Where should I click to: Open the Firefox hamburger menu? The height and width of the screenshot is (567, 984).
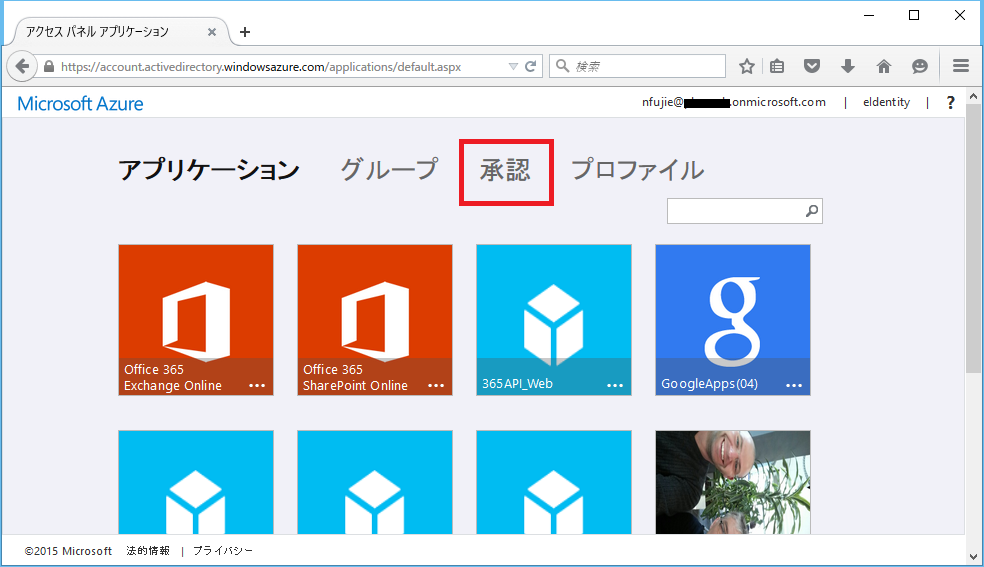[x=961, y=65]
